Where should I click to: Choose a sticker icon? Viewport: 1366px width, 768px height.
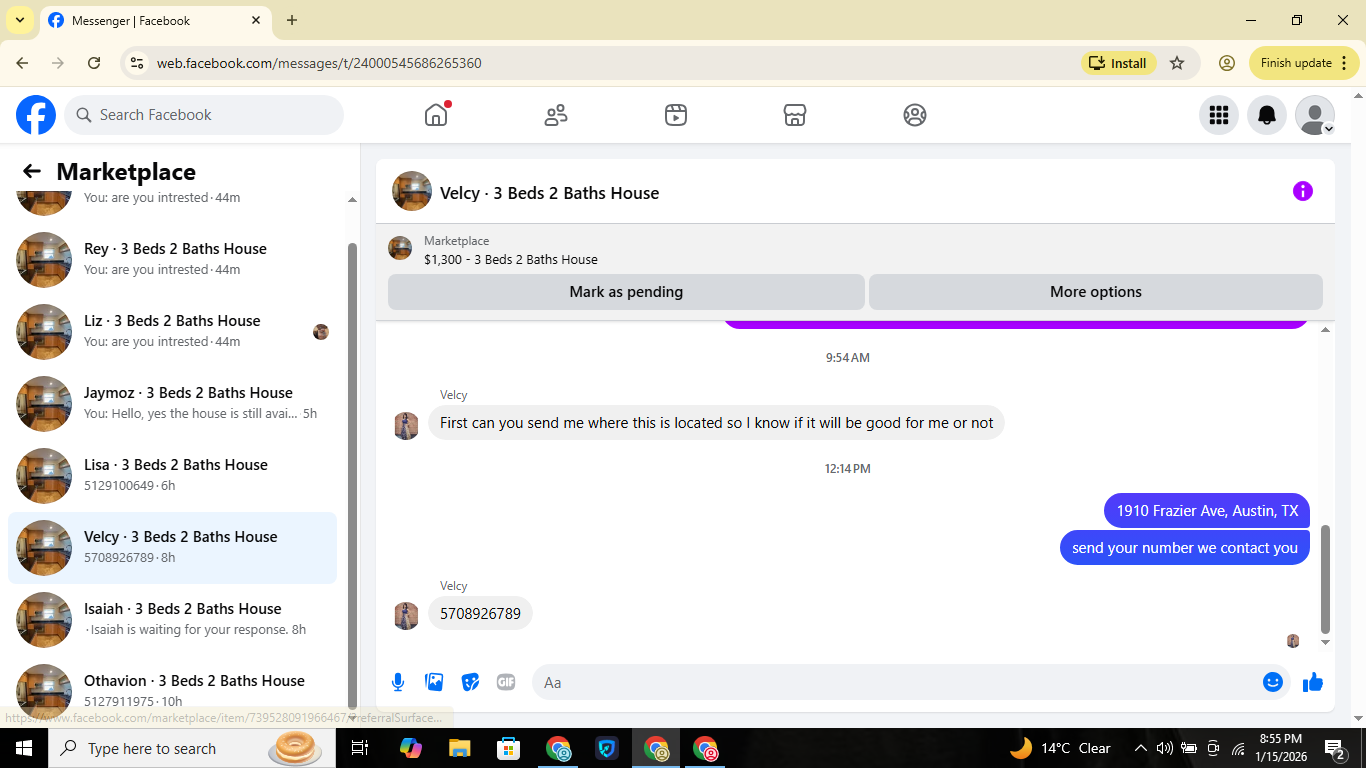click(470, 682)
